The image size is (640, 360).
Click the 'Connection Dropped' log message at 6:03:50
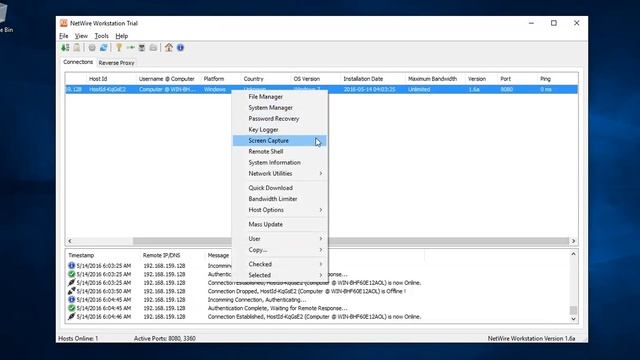(307, 291)
